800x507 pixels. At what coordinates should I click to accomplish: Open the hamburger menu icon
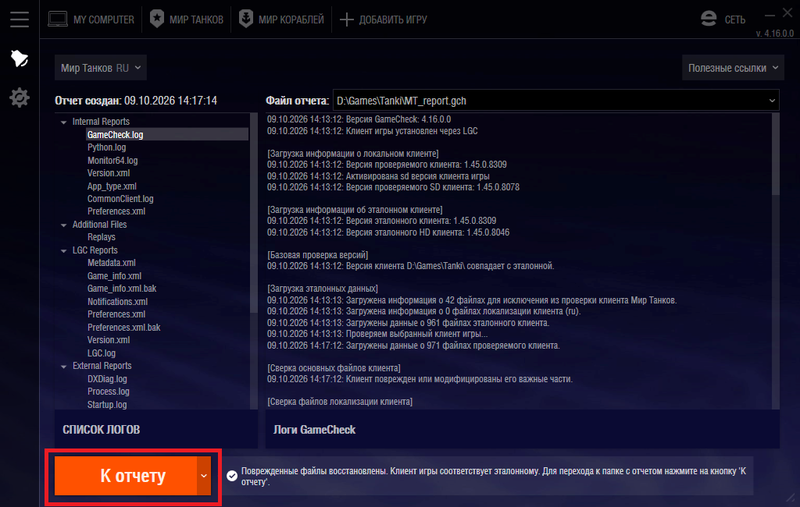point(19,19)
